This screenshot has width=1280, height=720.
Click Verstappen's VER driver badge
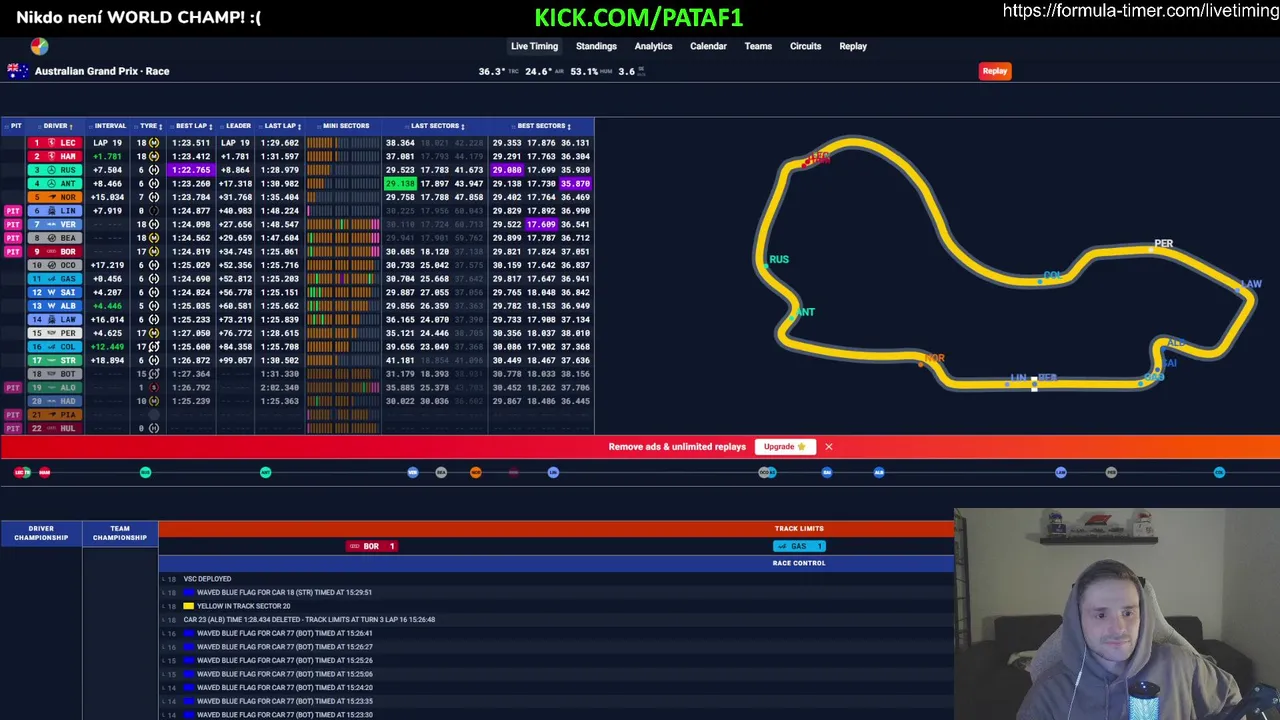(x=55, y=224)
